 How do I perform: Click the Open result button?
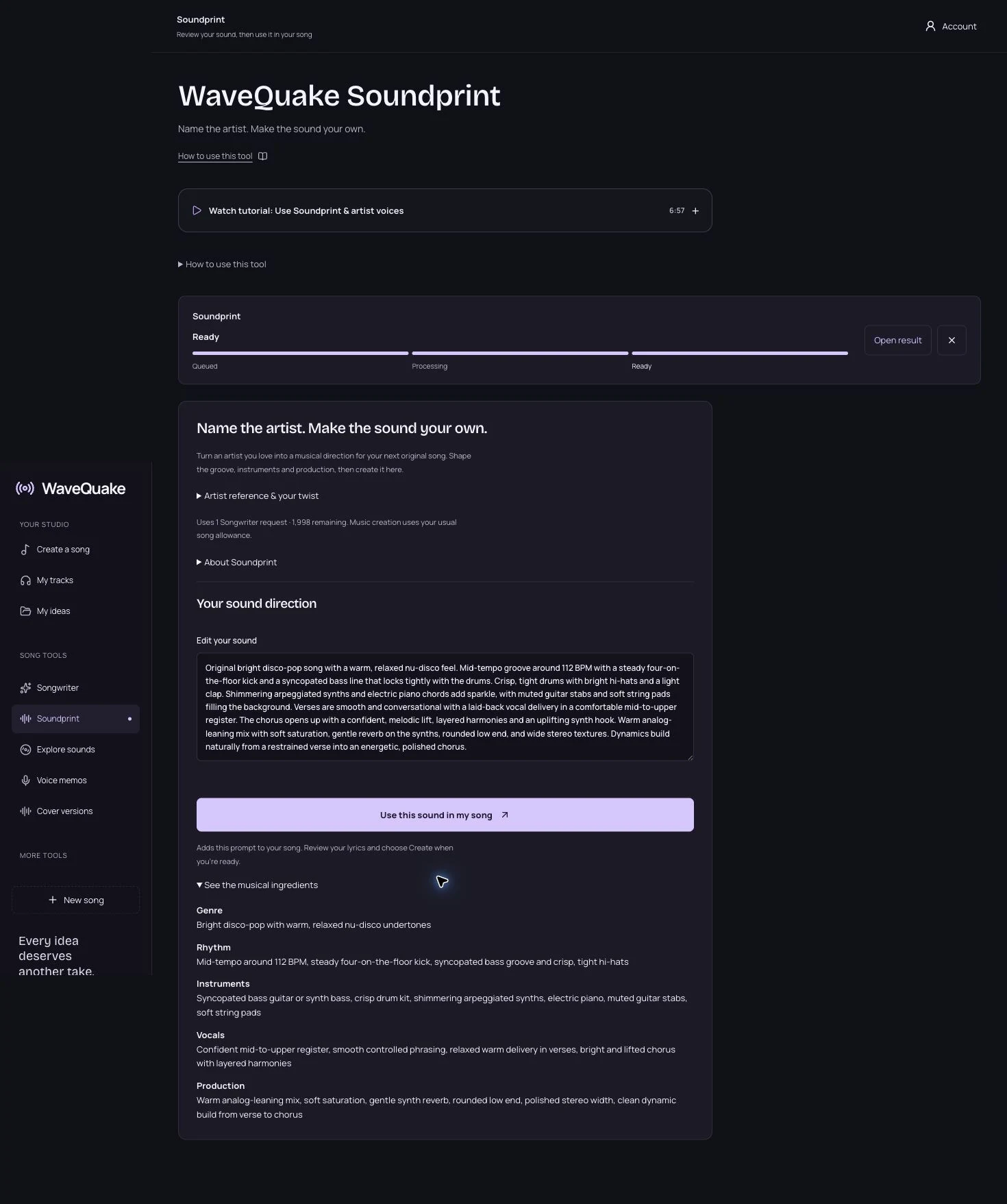coord(897,341)
